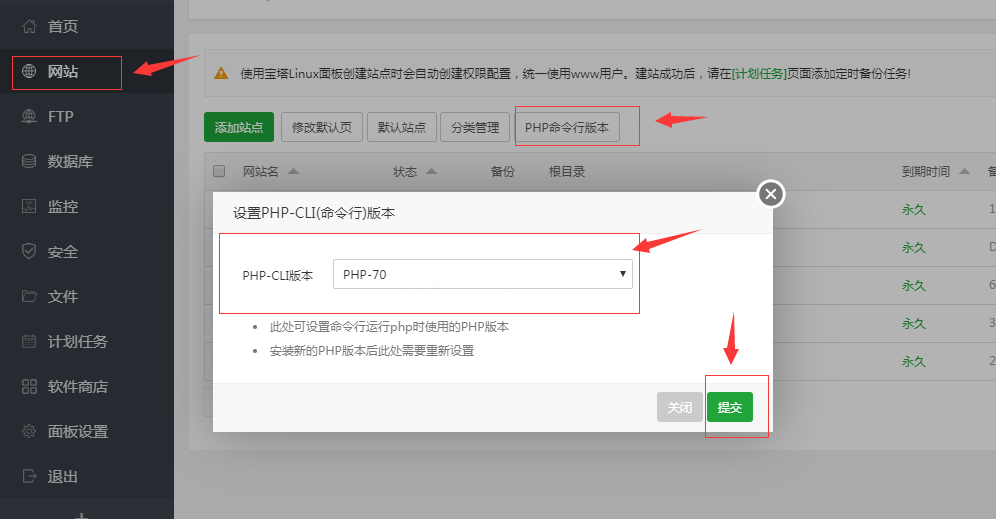Click the FTP globe icon in sidebar
The width and height of the screenshot is (996, 519).
29,116
